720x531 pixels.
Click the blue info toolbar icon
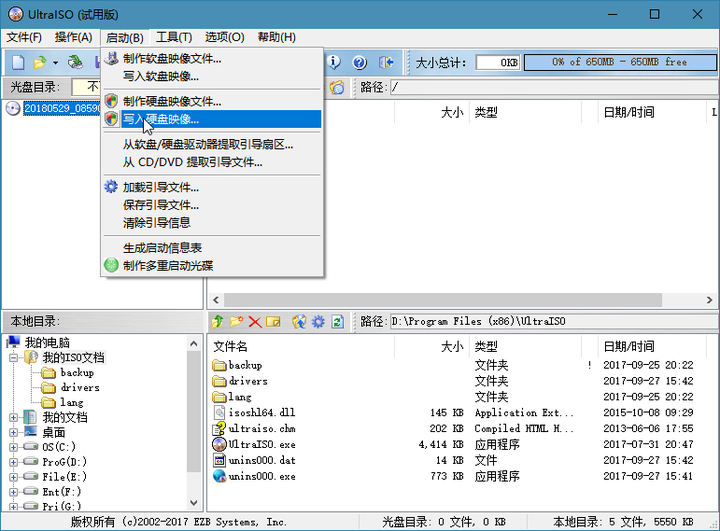pyautogui.click(x=333, y=62)
